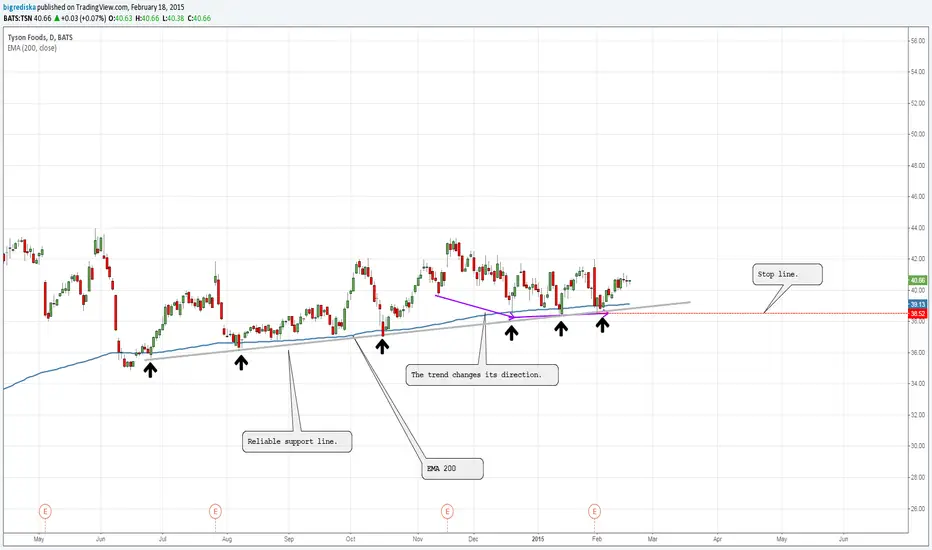
Task: Click the 36.00 level on the price axis
Action: click(x=917, y=353)
